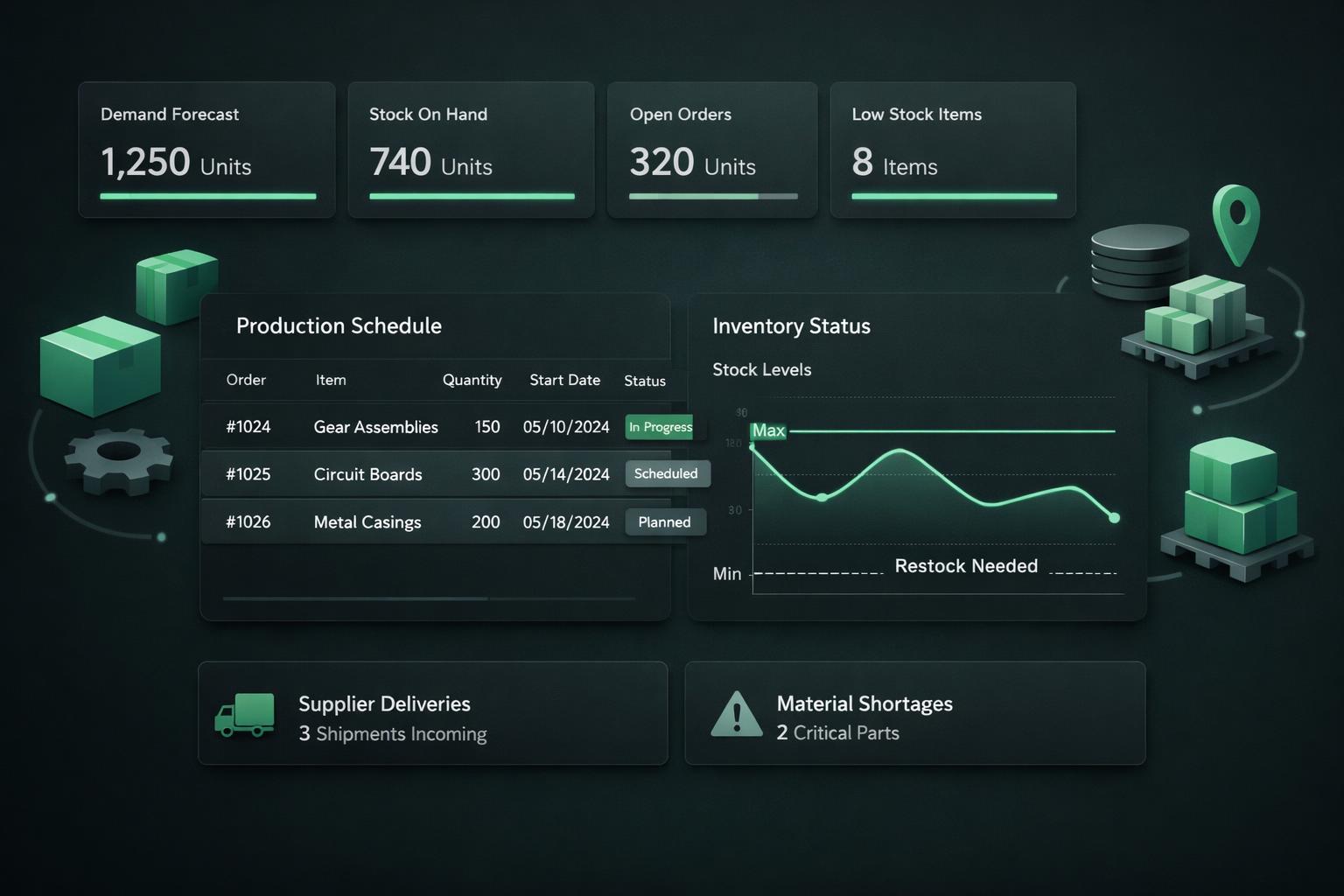Sort by Quantity column header
Screen dimensions: 1344x896
pos(472,380)
